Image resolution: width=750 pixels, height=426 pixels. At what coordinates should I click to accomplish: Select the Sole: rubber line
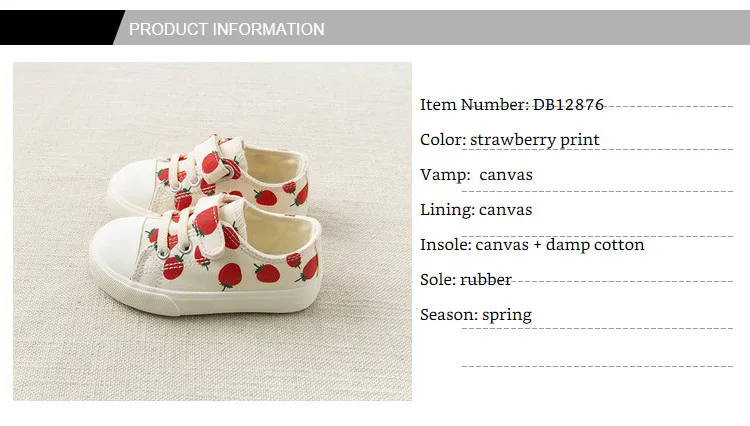466,280
